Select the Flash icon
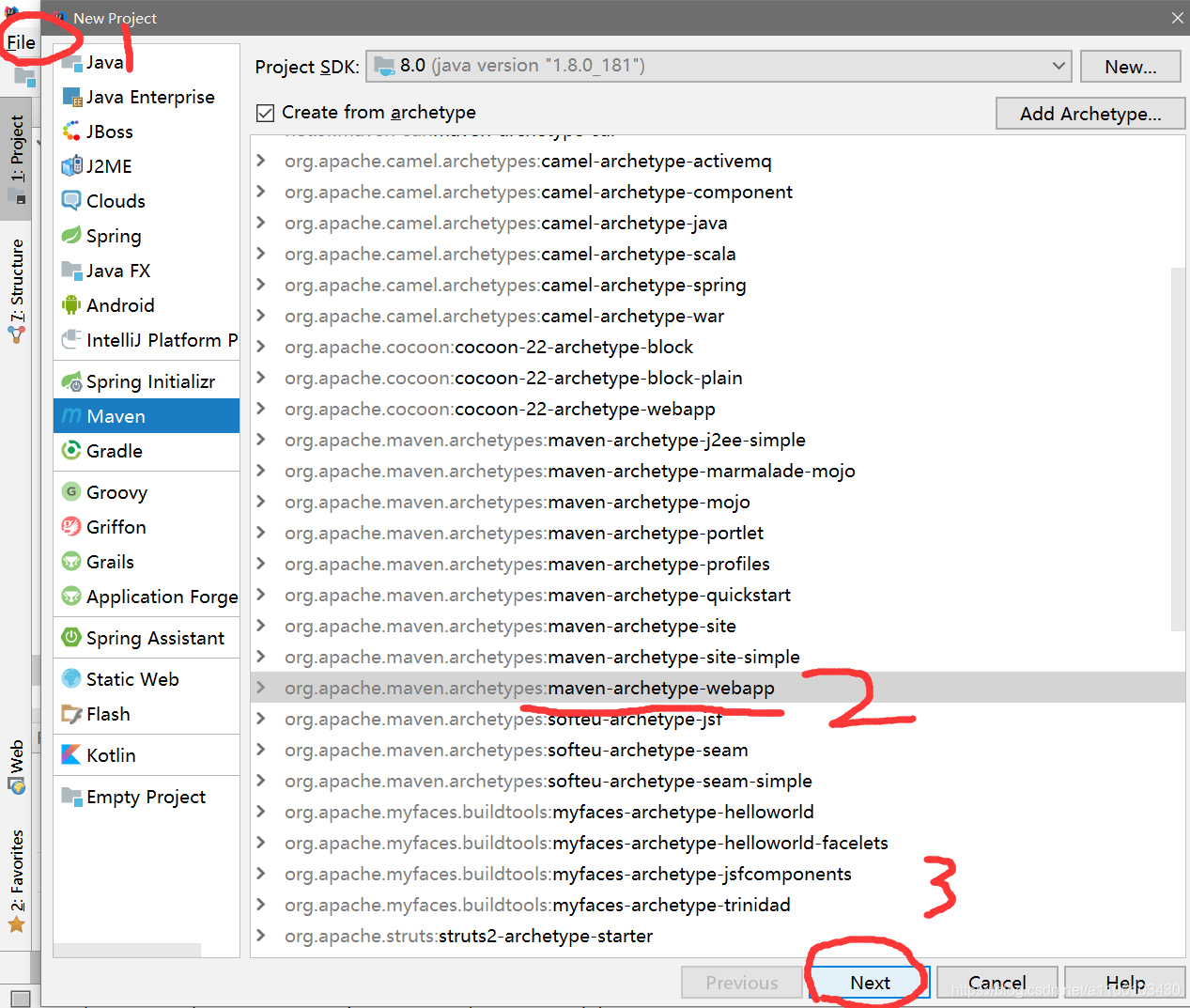This screenshot has width=1190, height=1008. click(x=71, y=714)
